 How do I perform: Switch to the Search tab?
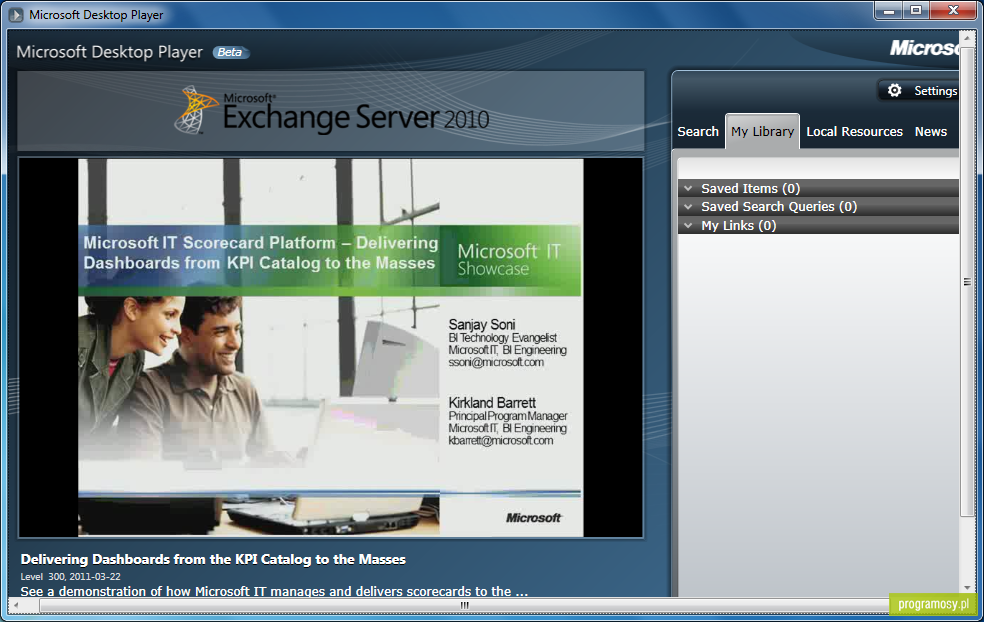point(698,132)
